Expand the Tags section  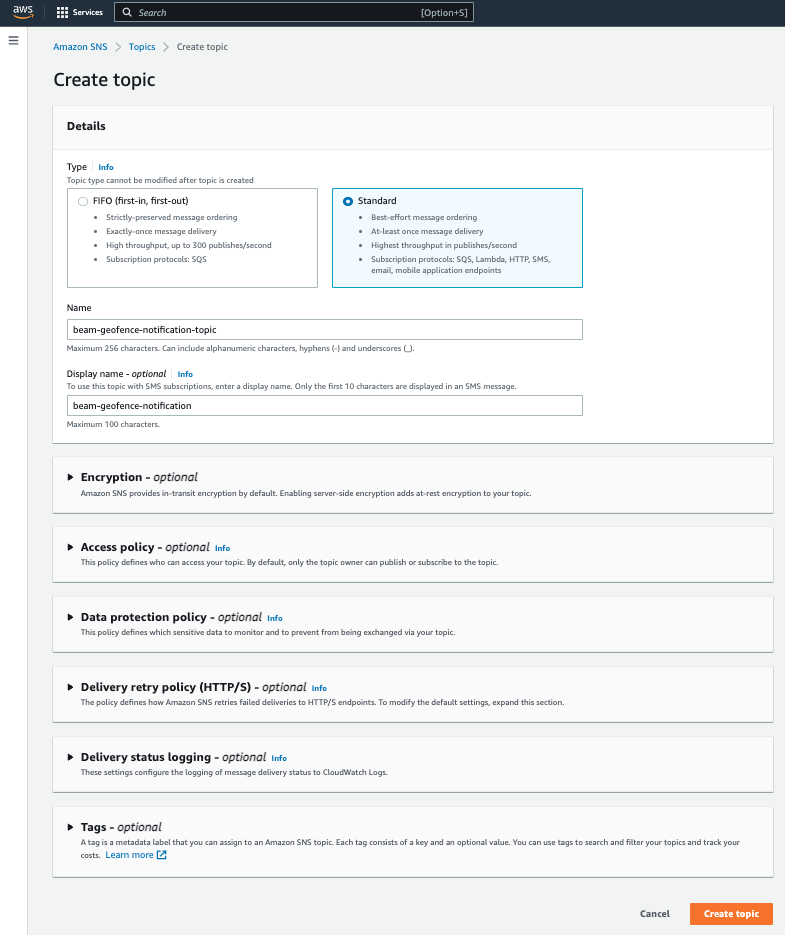coord(70,827)
